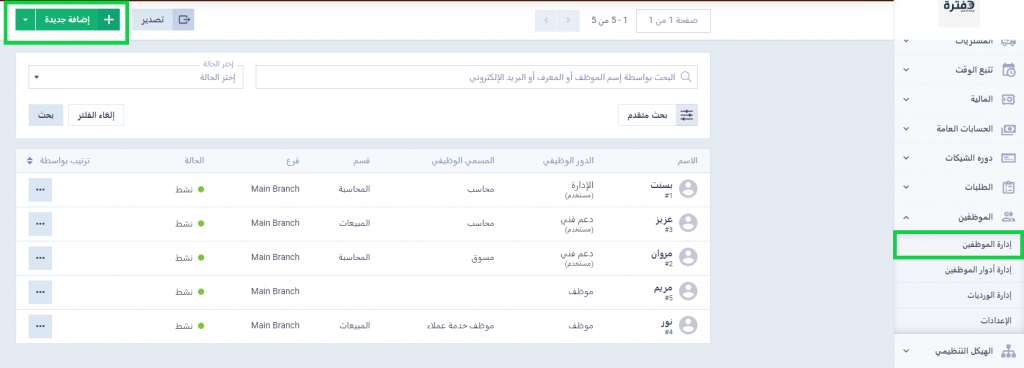This screenshot has width=1024, height=368.
Task: Click the تتبع الوقت time tracking icon
Action: point(1008,69)
